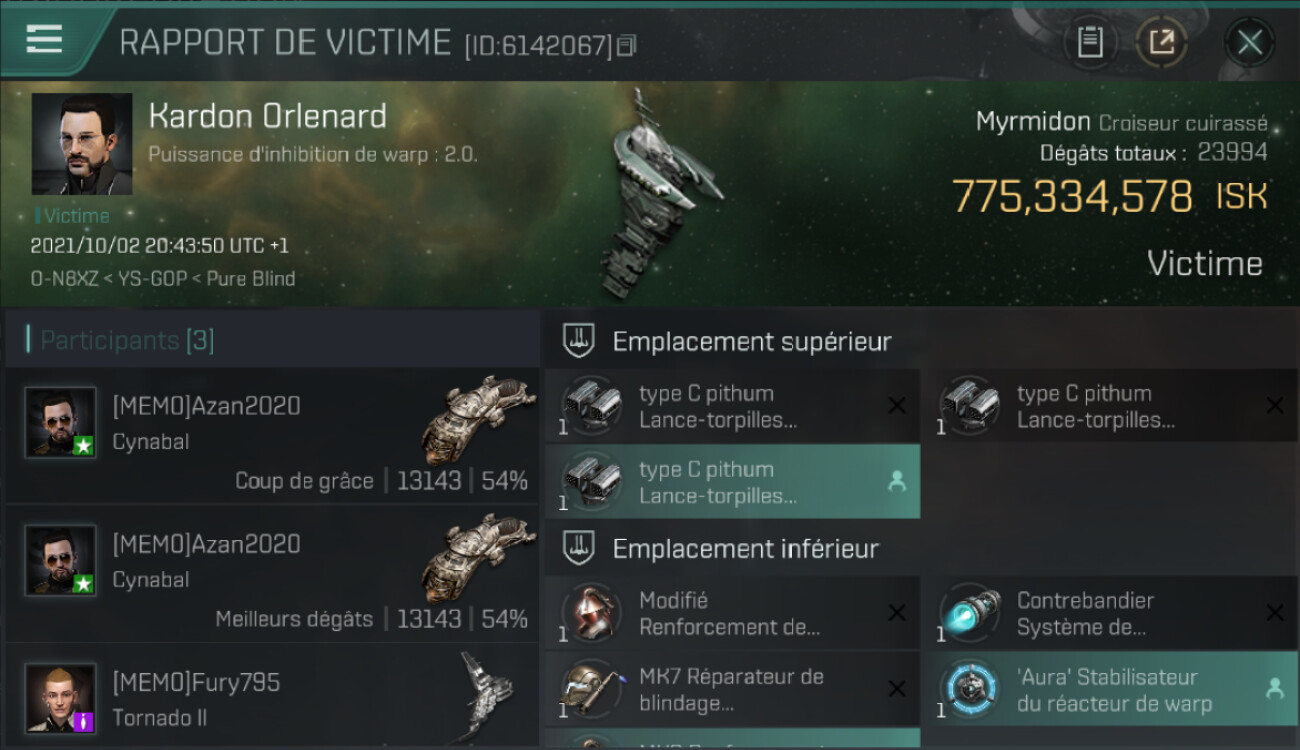1300x750 pixels.
Task: Share the kill report externally
Action: coord(1162,42)
